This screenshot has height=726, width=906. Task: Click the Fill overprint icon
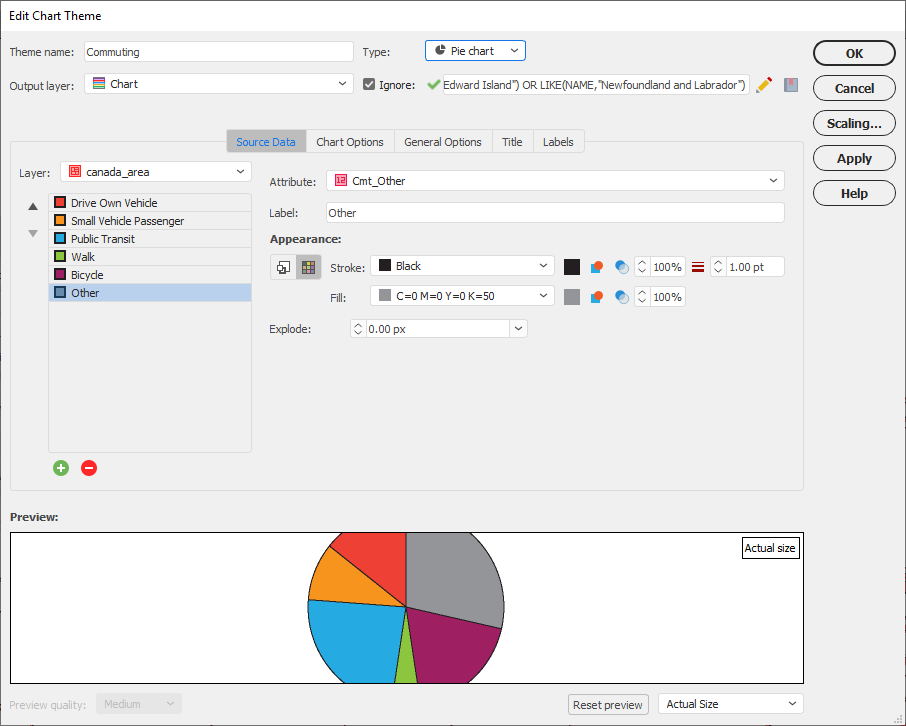pos(597,297)
